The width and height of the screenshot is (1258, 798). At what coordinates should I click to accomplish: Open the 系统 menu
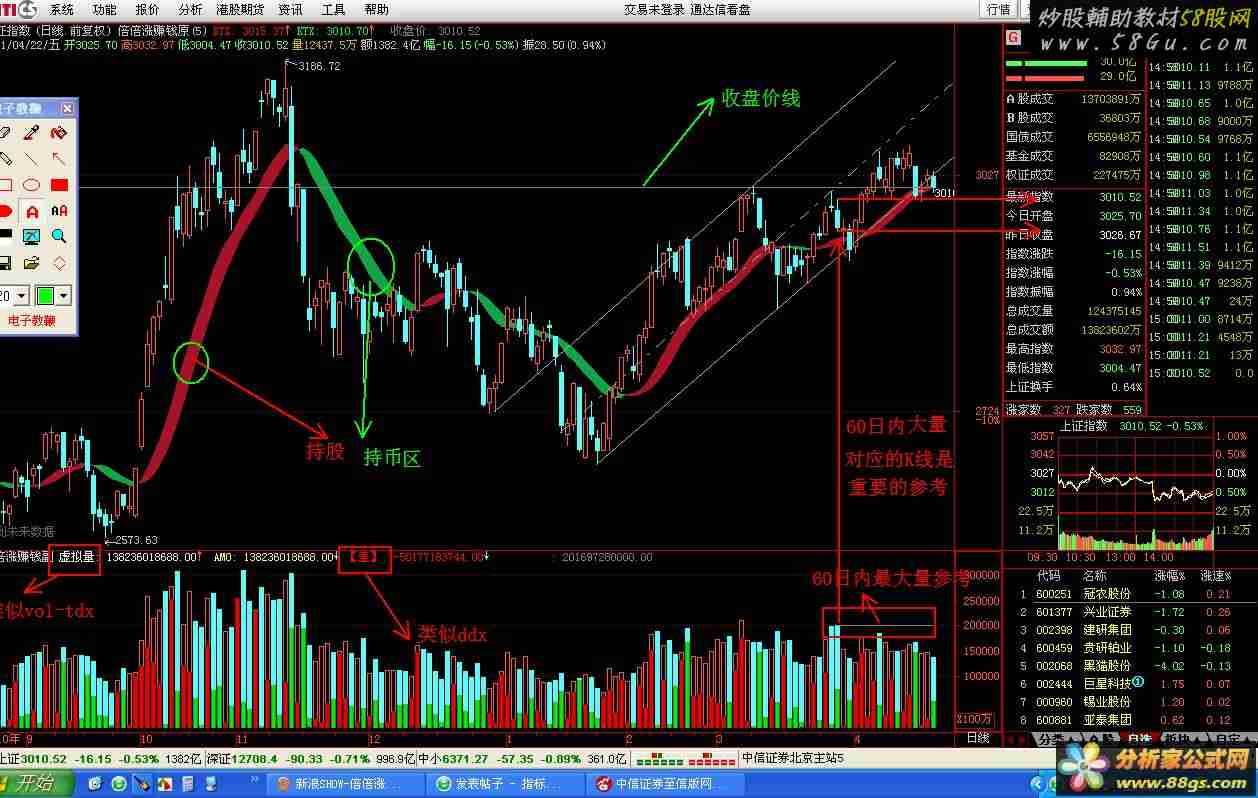[x=62, y=9]
